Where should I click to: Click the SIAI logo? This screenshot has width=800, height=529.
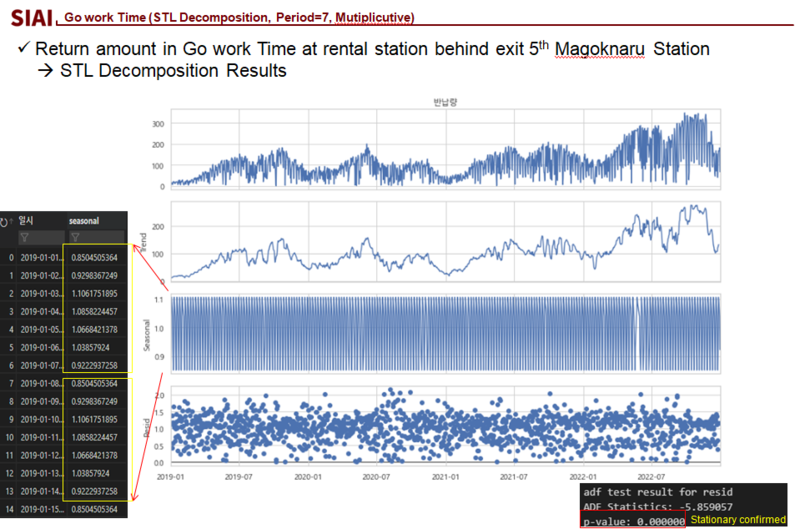pos(30,17)
